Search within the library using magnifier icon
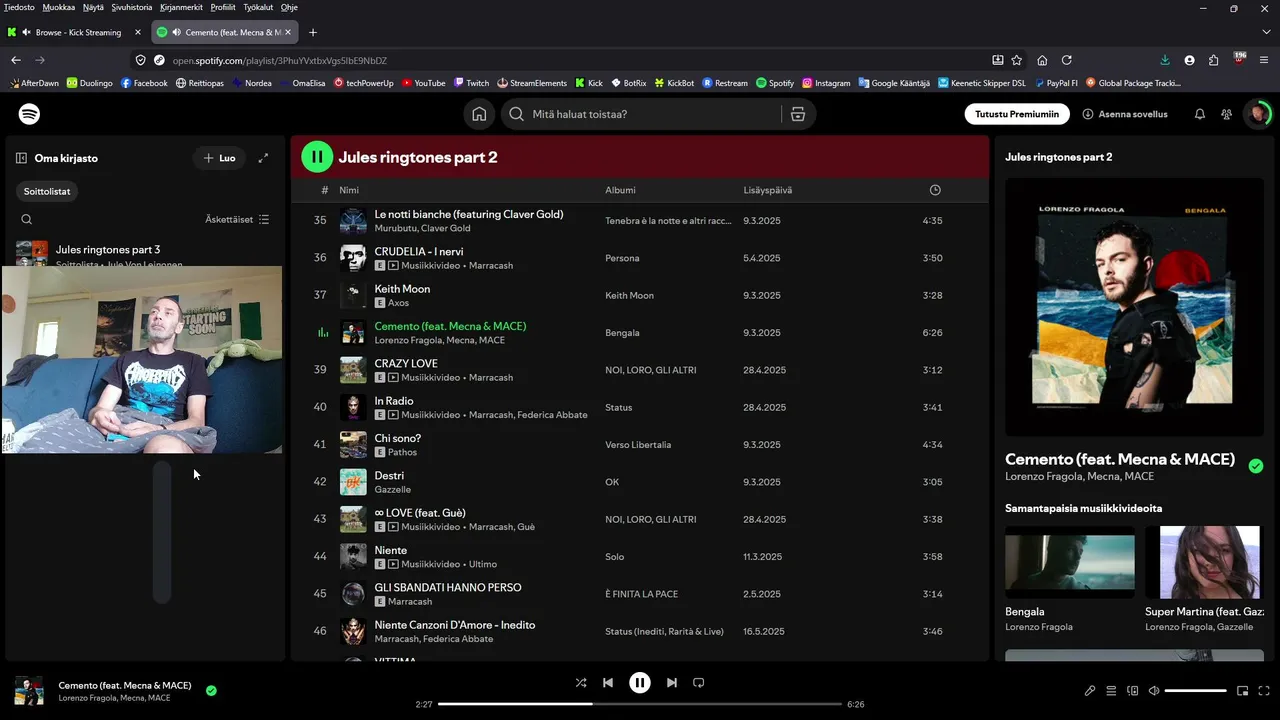Screen dimensions: 1280x720 point(27,219)
